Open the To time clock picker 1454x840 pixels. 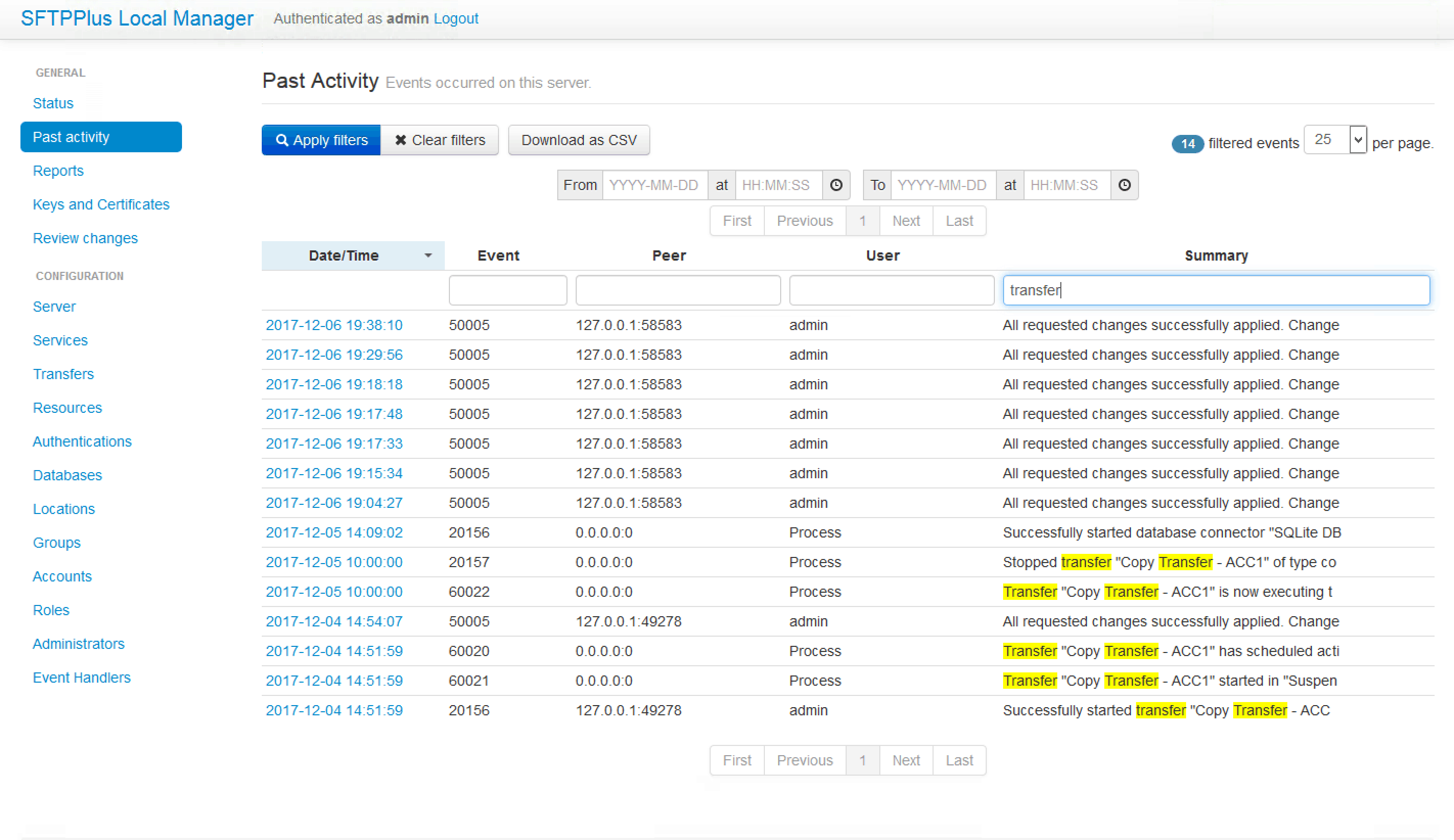[1125, 185]
